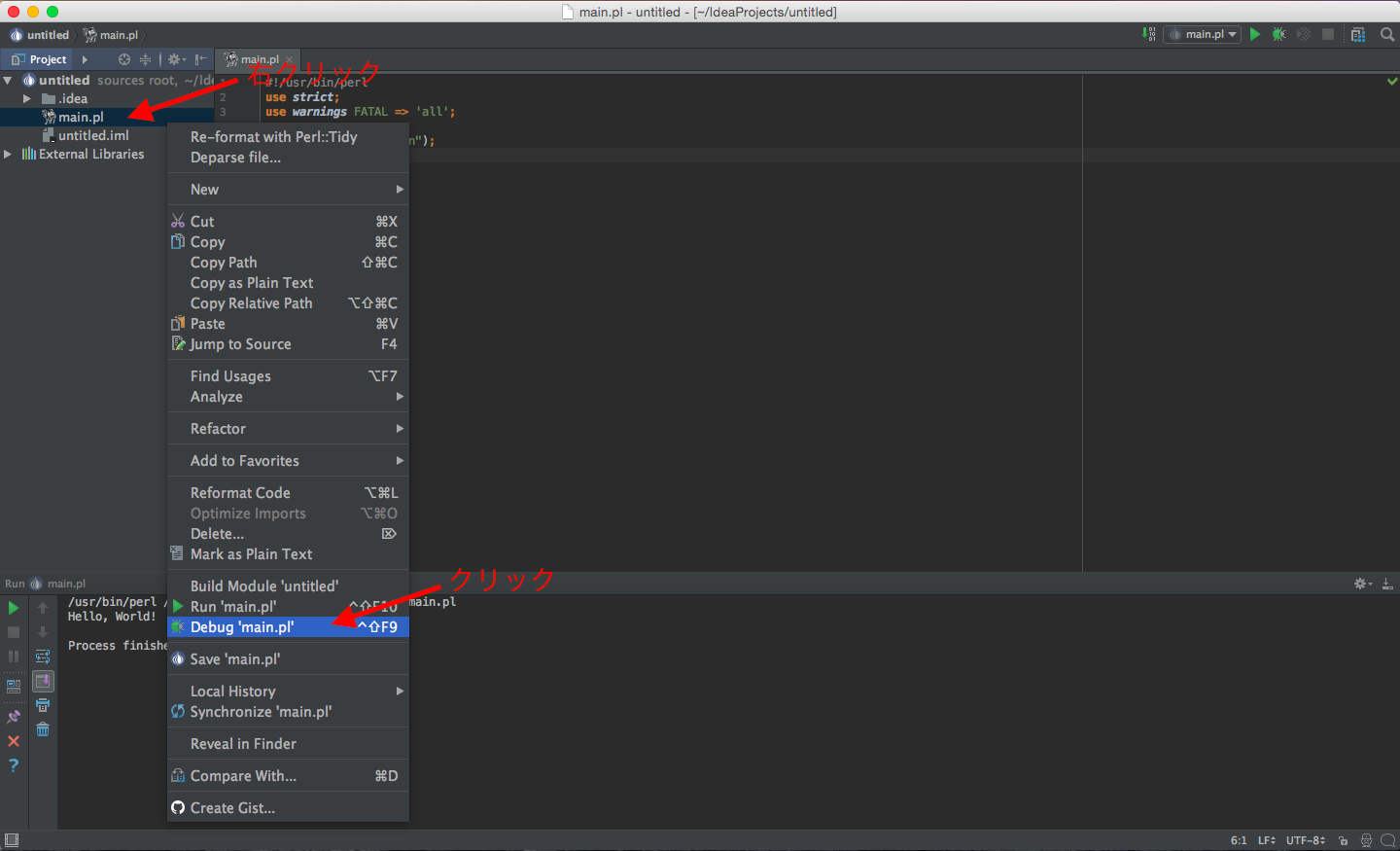Expand the External Libraries node
Image resolution: width=1400 pixels, height=851 pixels.
pos(8,155)
